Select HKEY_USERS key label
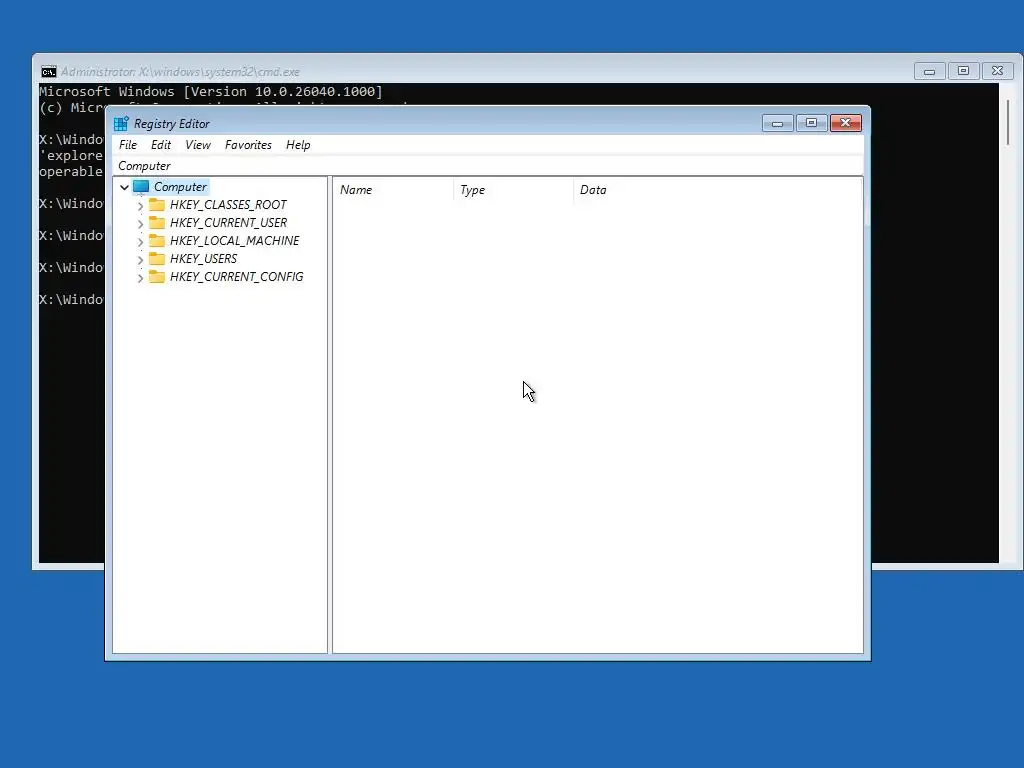This screenshot has width=1024, height=768. click(x=203, y=259)
